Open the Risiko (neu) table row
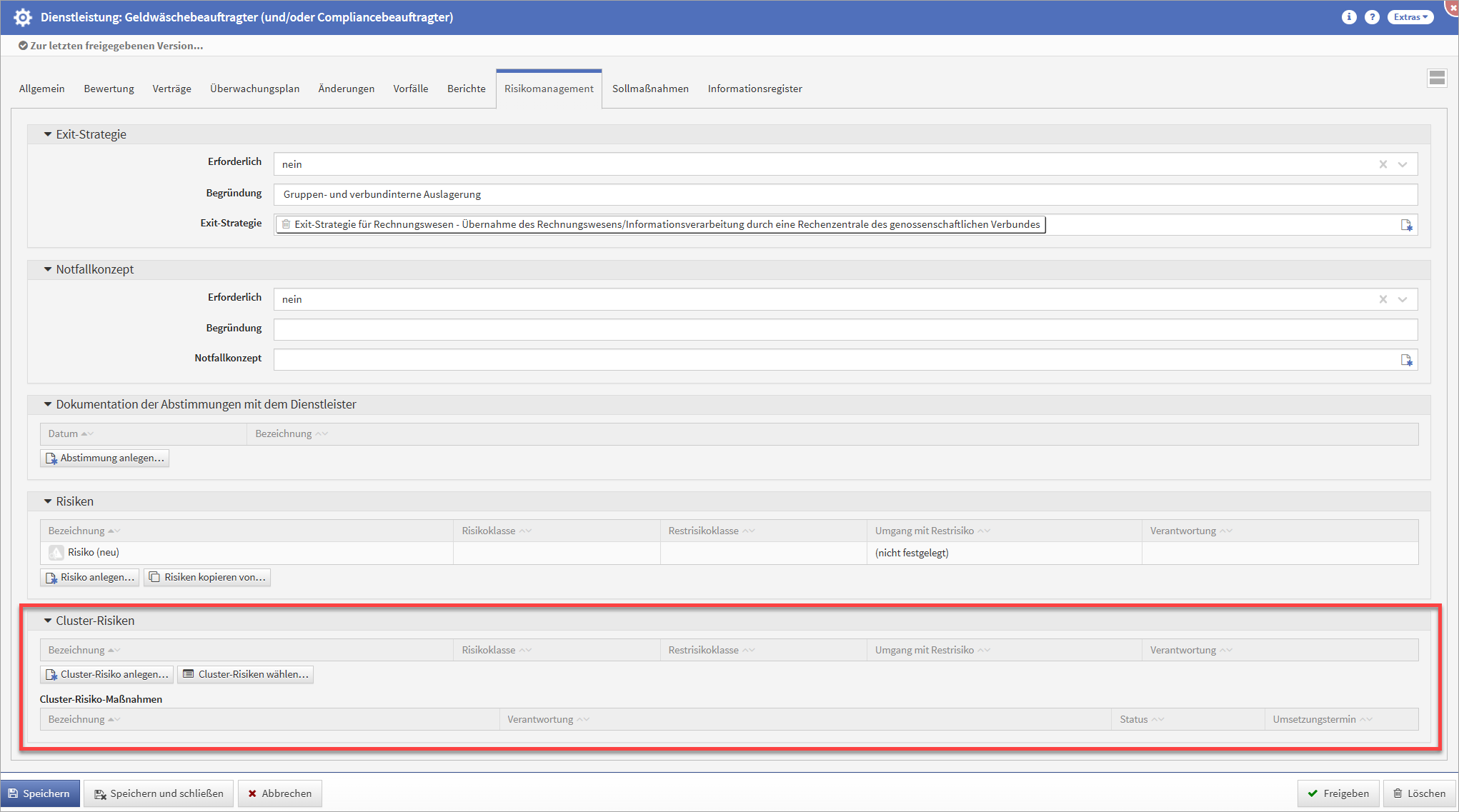 click(x=94, y=552)
